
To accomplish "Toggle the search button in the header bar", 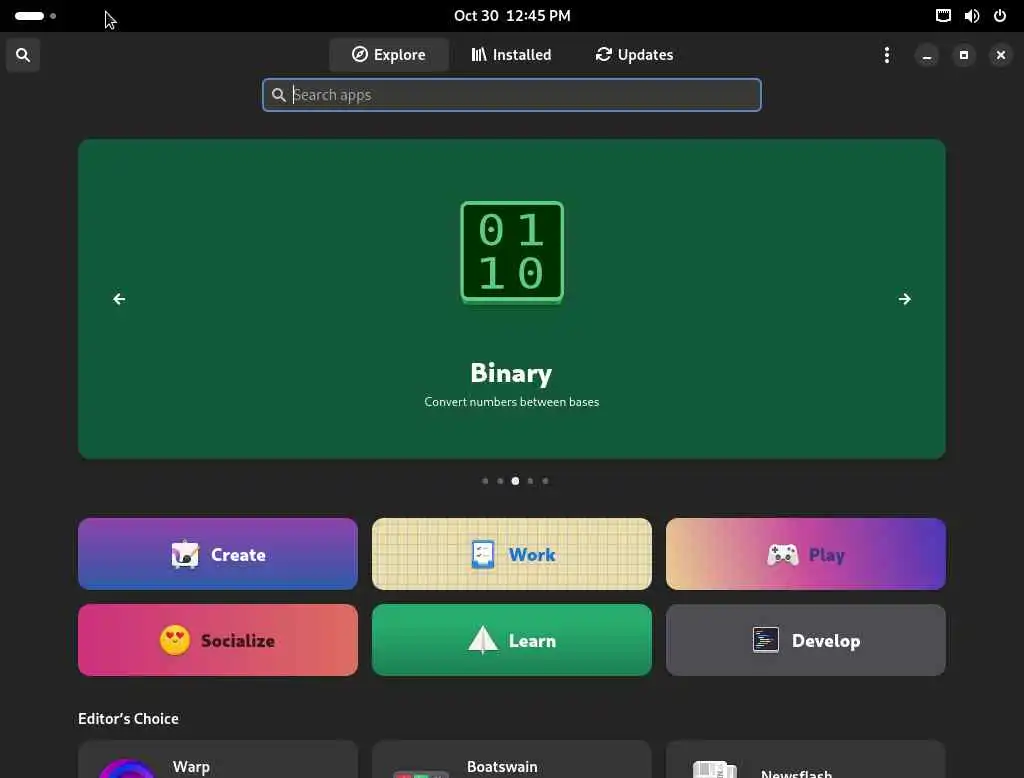I will pyautogui.click(x=23, y=55).
